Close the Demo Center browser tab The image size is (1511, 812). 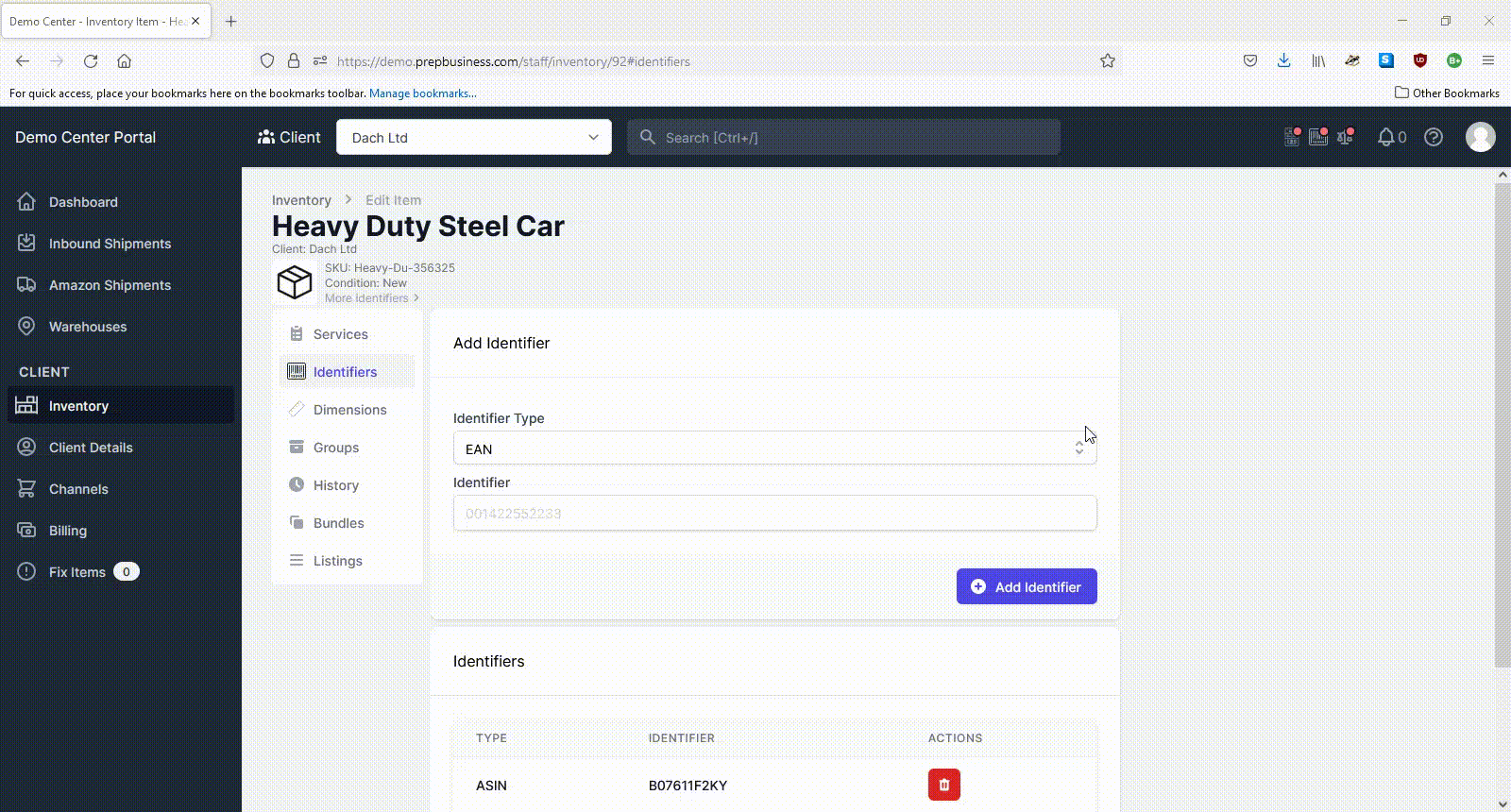(x=195, y=21)
